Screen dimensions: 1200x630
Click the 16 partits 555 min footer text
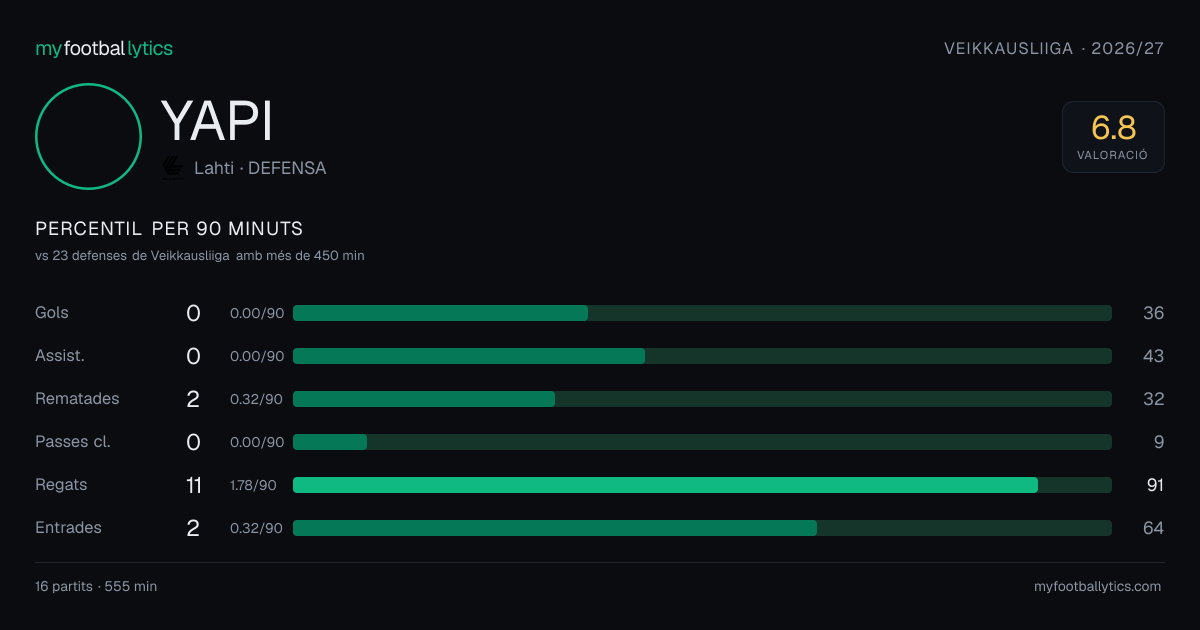96,587
